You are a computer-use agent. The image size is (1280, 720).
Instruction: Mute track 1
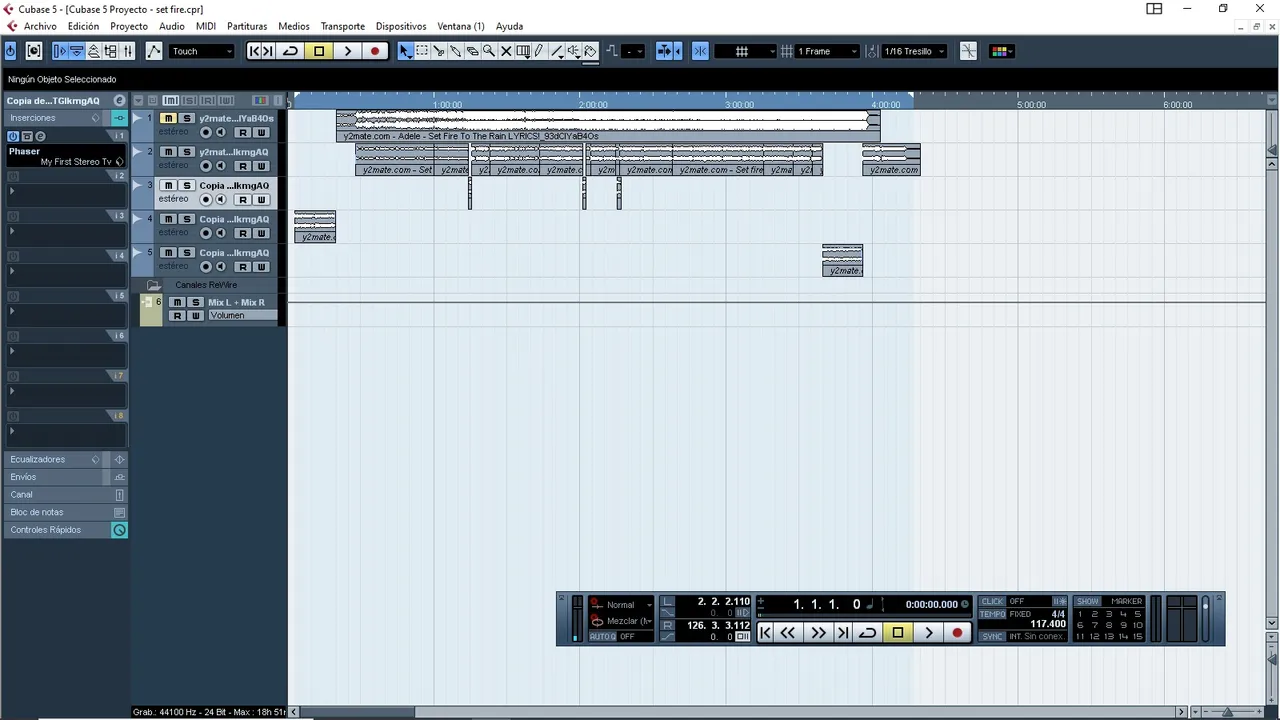pos(169,118)
